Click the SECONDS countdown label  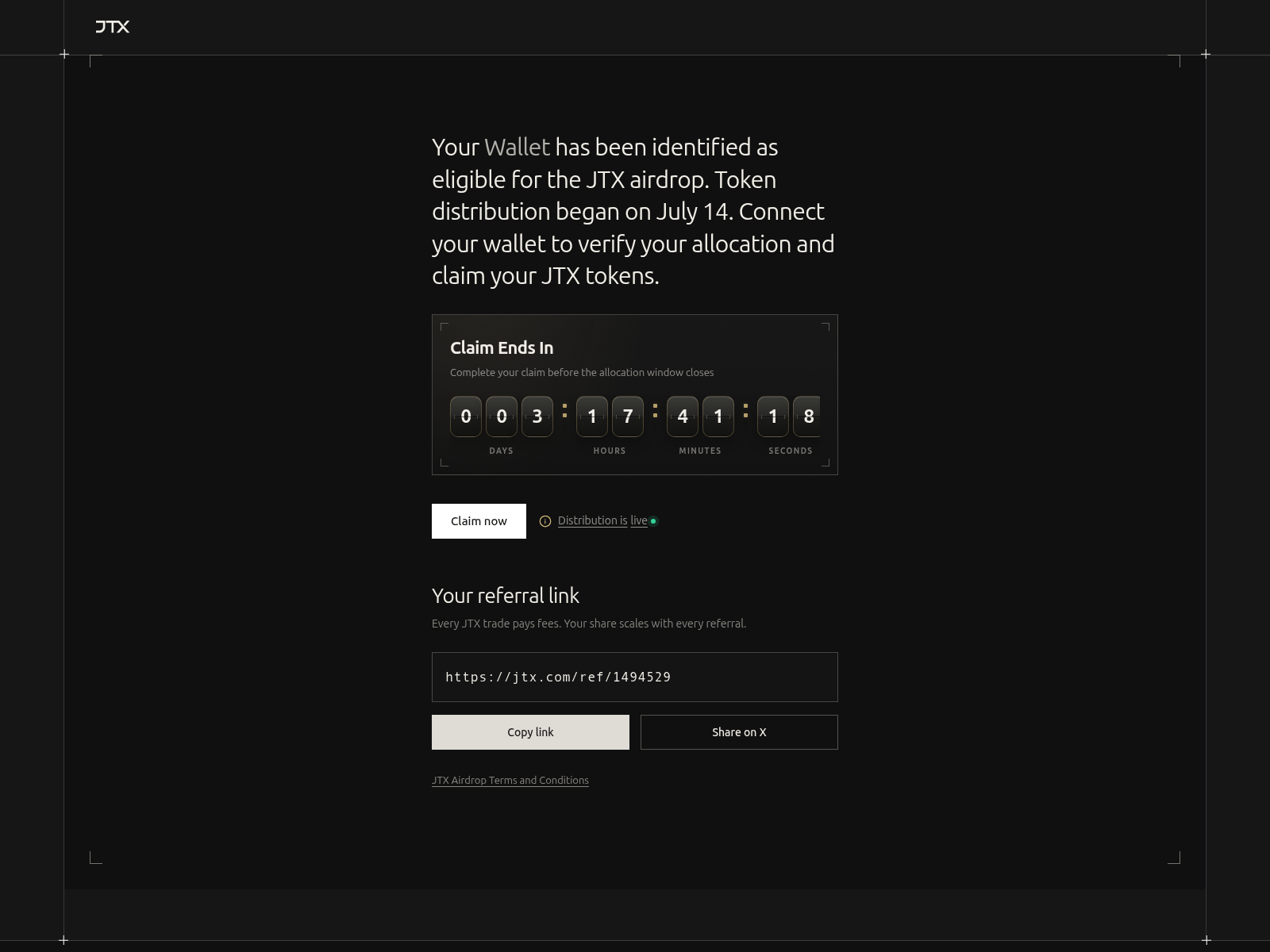(791, 451)
